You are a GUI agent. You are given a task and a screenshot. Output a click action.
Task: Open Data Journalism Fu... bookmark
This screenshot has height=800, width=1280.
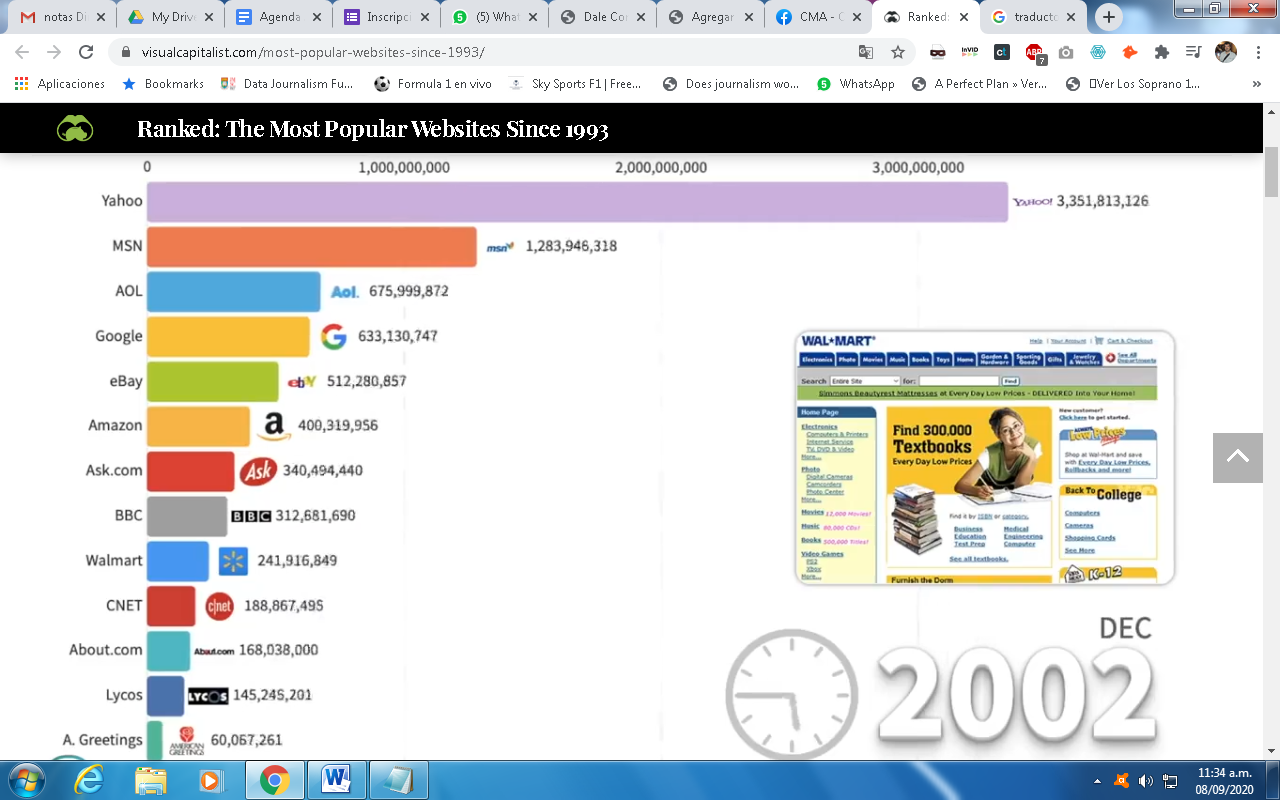[x=287, y=84]
